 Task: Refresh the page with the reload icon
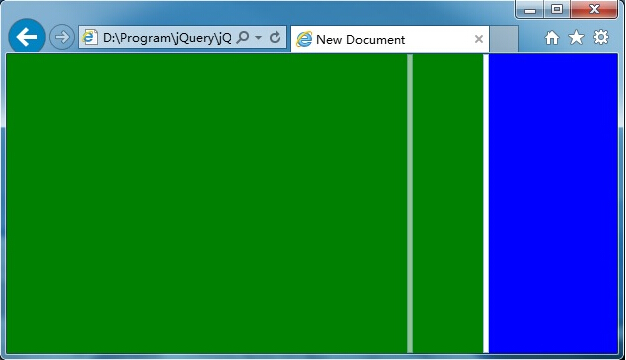pyautogui.click(x=275, y=38)
